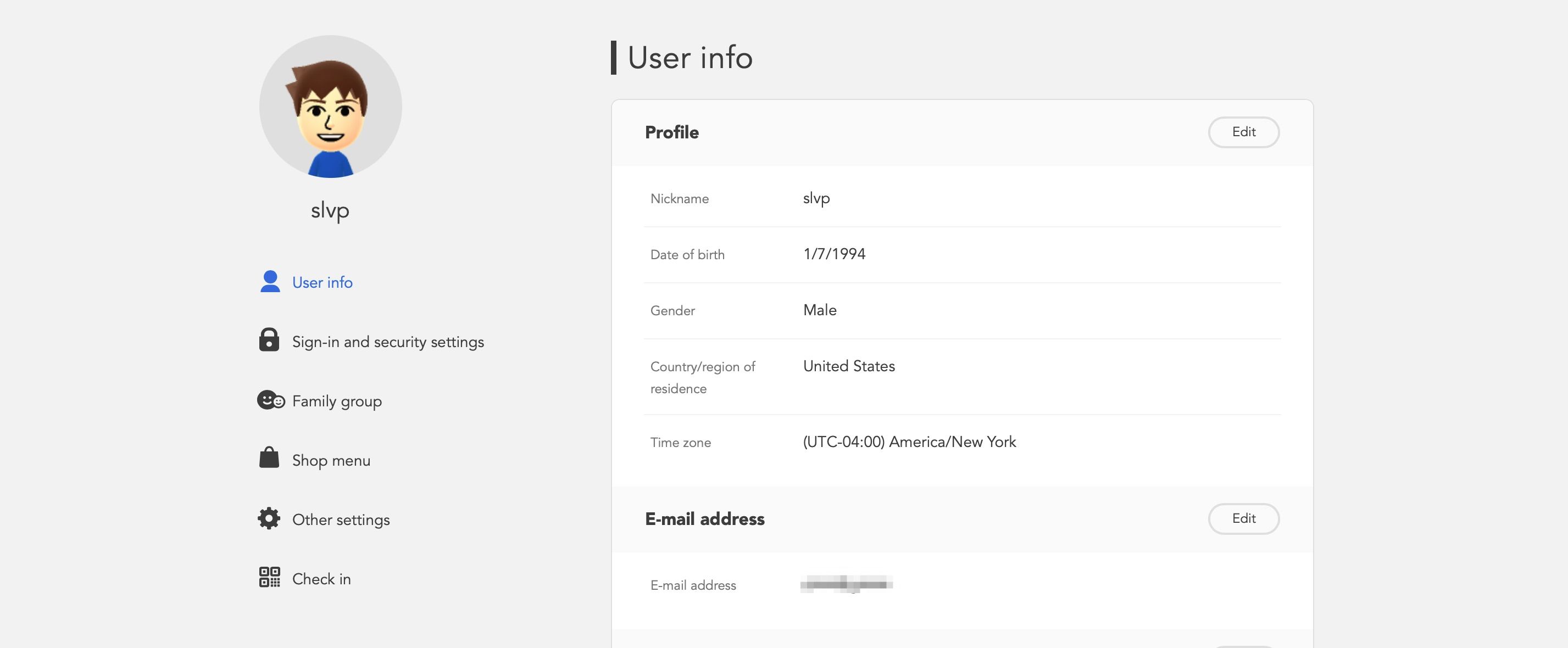Screen dimensions: 1568x648
Task: Click the Check in QR code icon
Action: pyautogui.click(x=269, y=577)
